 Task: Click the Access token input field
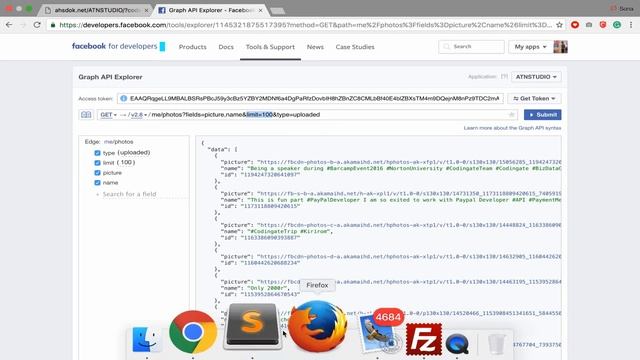tap(310, 98)
